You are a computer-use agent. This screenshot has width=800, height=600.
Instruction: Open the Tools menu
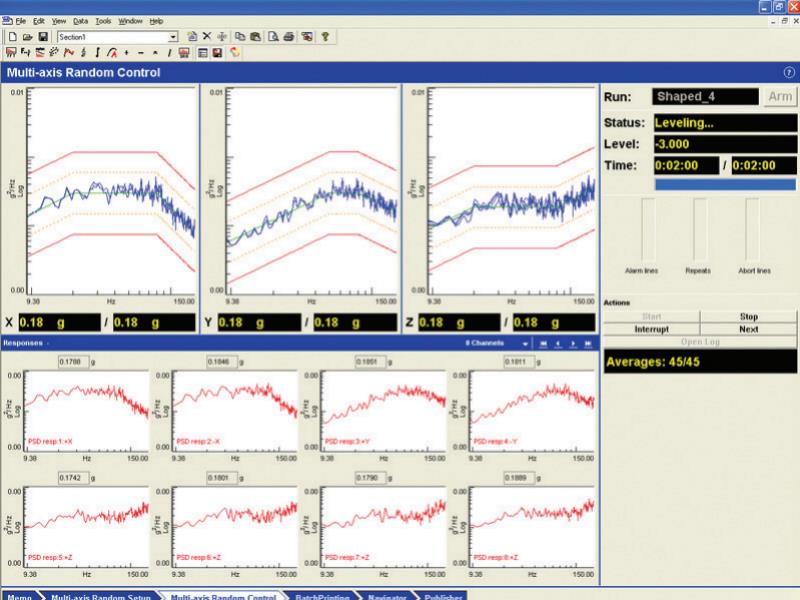[103, 21]
